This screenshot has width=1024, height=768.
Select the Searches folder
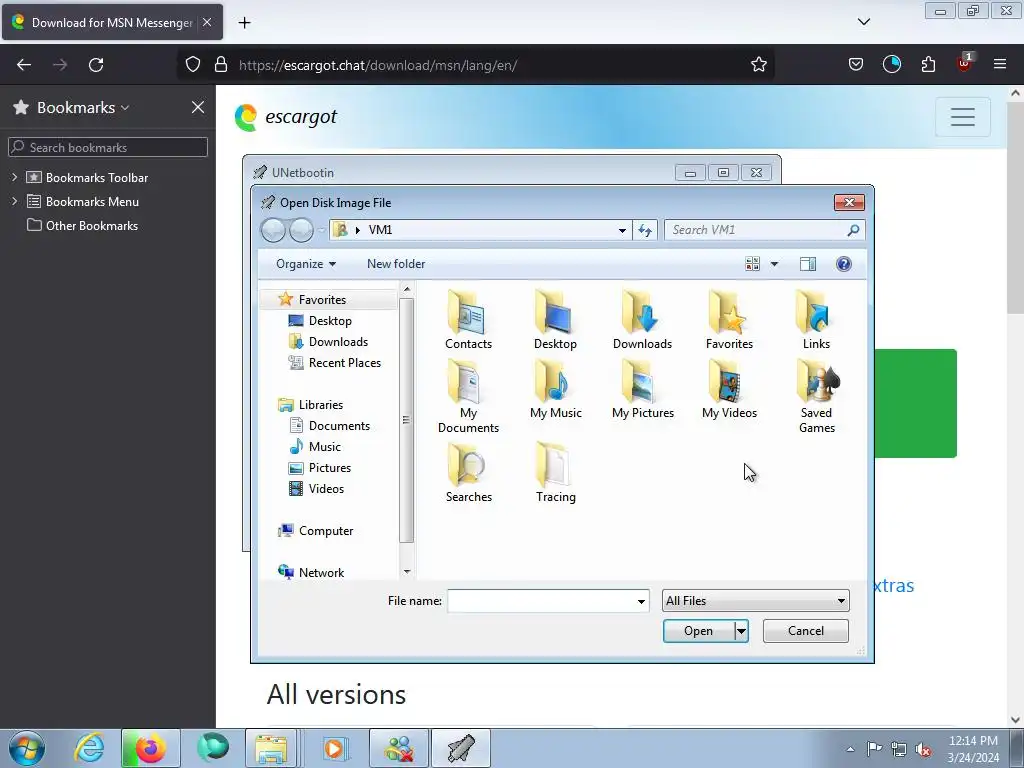click(468, 473)
